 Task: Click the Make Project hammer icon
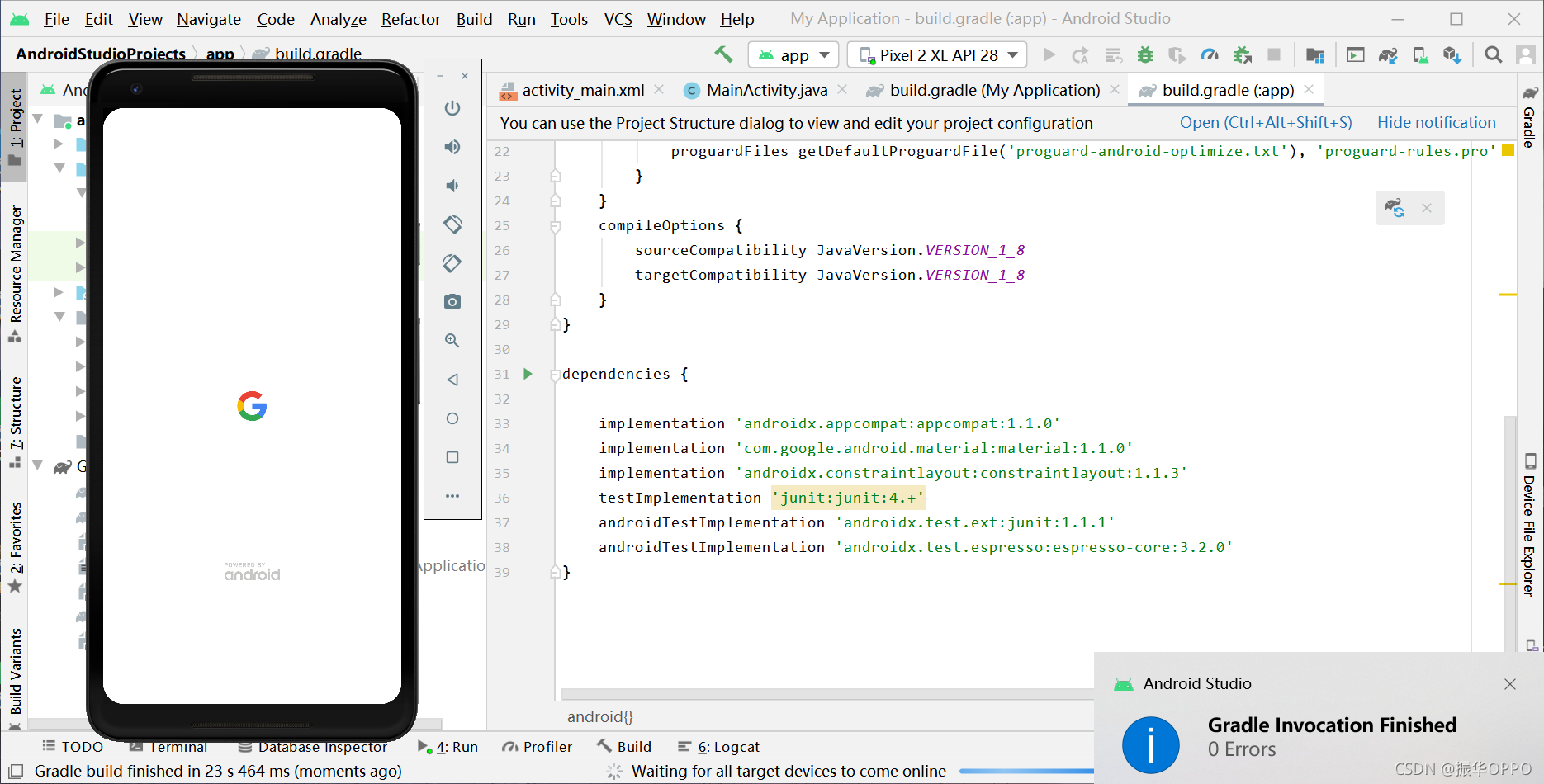coord(723,54)
